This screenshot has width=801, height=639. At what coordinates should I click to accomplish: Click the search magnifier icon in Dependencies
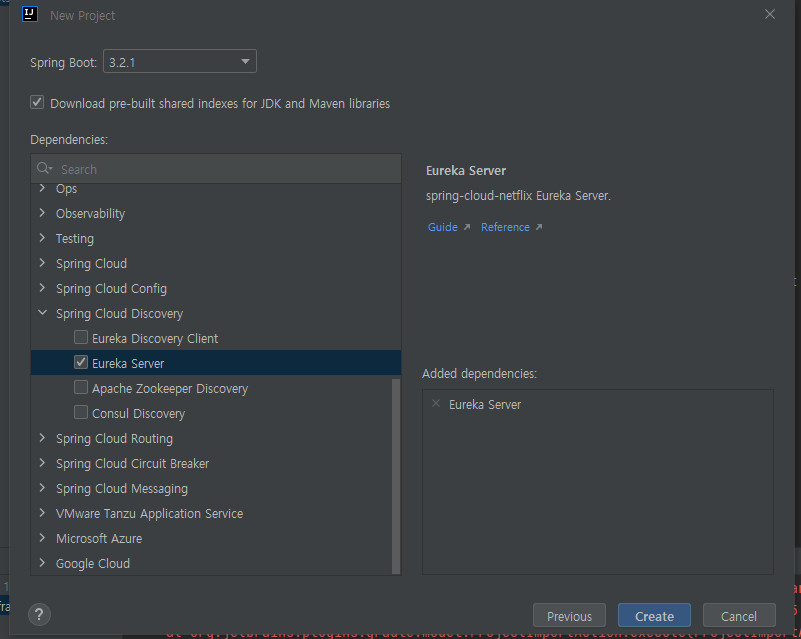[44, 169]
